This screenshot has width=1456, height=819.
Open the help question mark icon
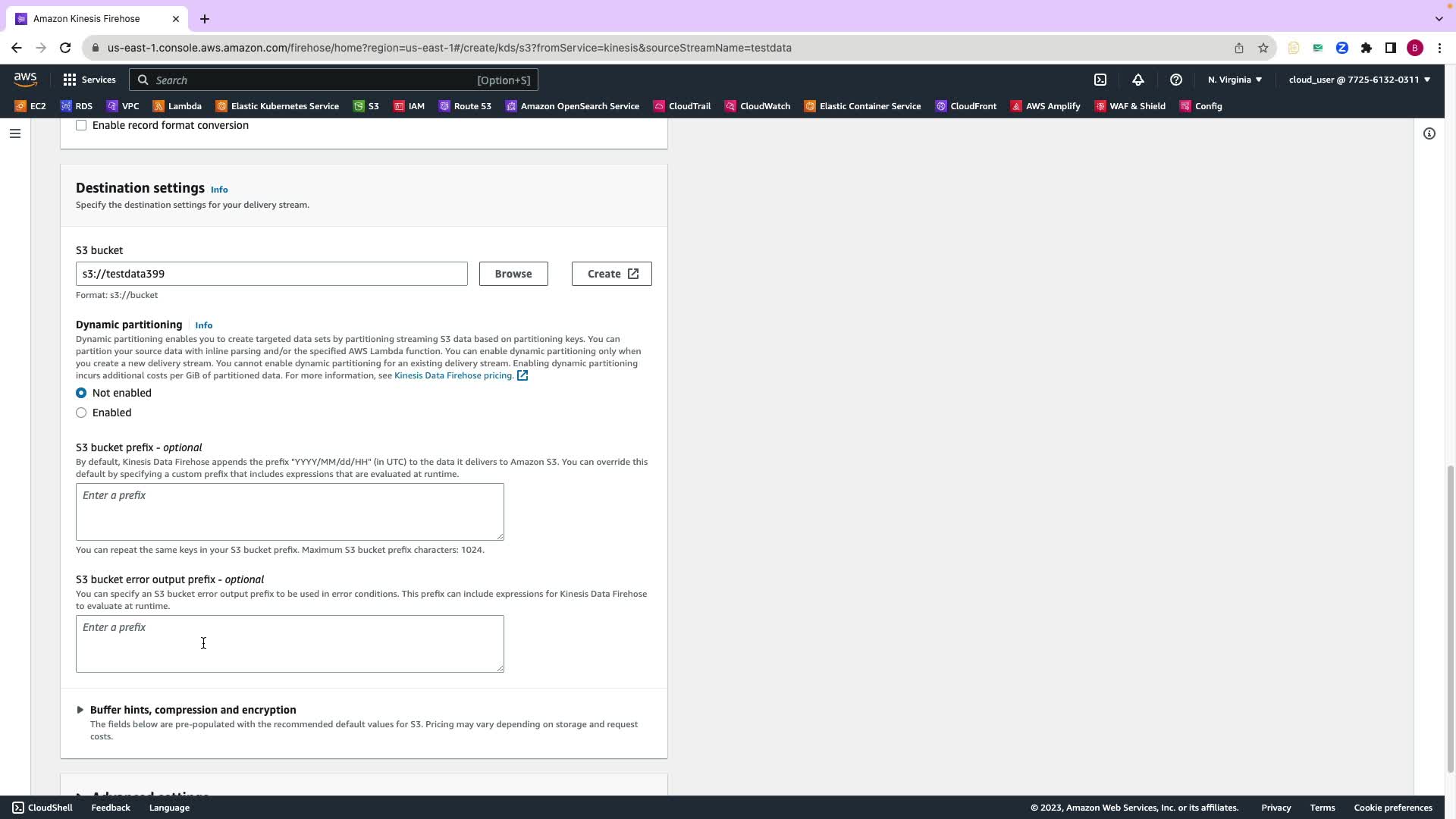click(x=1176, y=80)
